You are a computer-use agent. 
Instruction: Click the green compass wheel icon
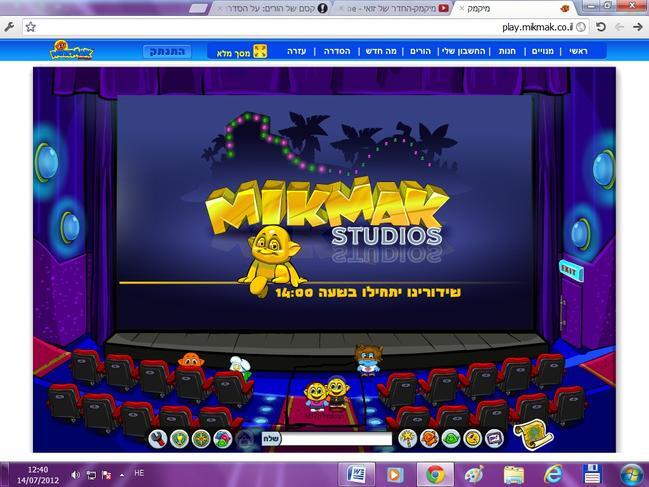point(201,439)
